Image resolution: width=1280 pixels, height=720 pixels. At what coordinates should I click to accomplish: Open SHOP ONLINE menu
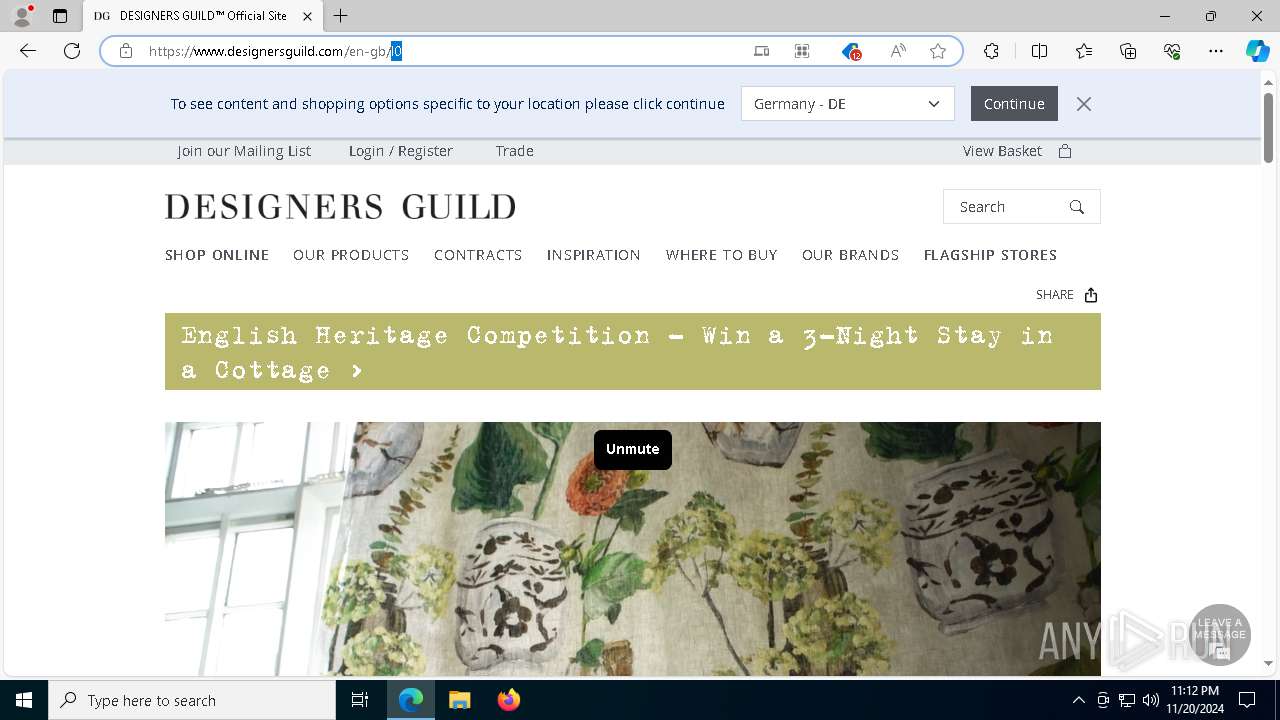click(217, 255)
